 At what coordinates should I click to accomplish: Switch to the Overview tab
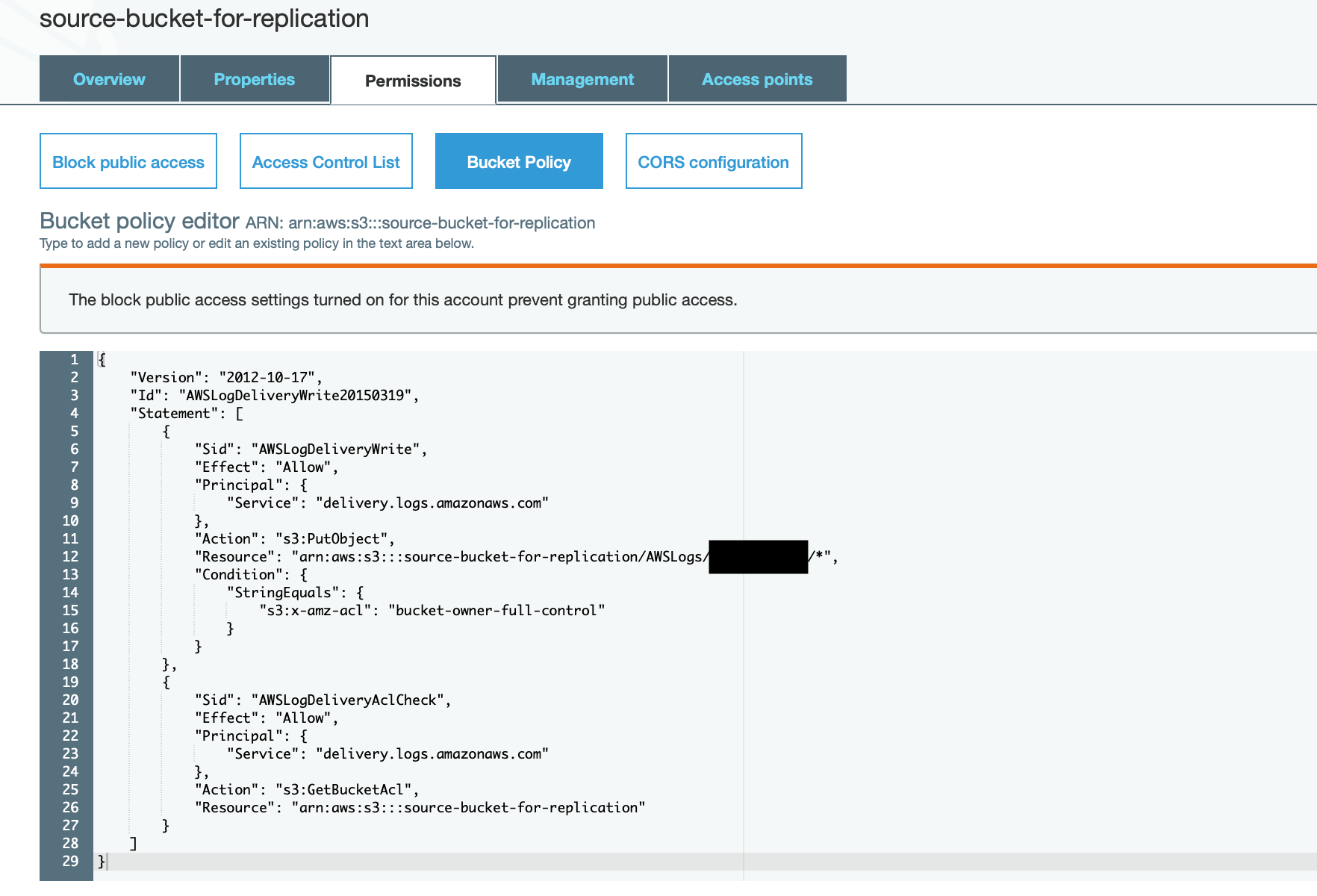[109, 78]
